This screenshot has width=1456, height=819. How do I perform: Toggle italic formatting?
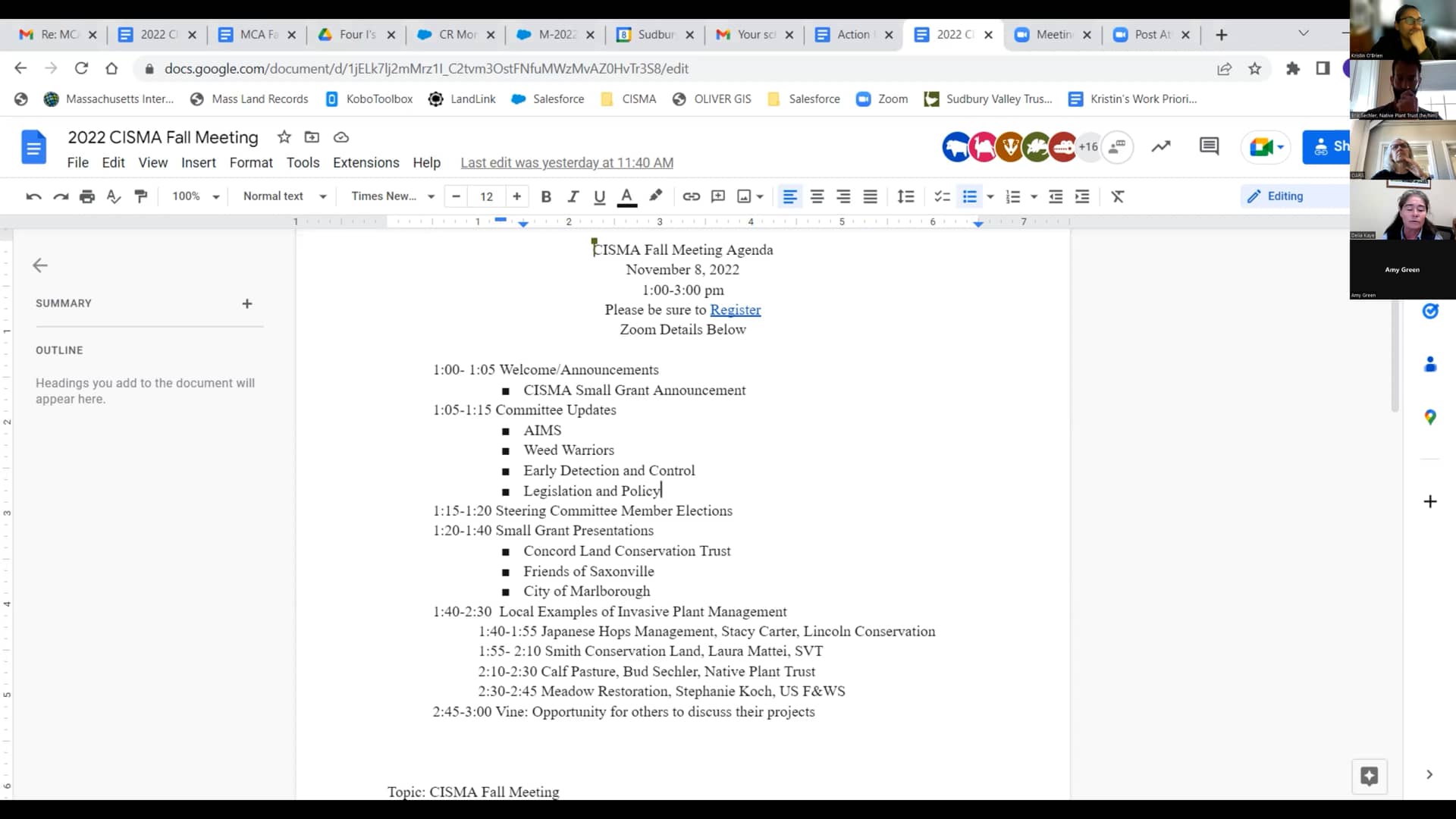tap(573, 196)
